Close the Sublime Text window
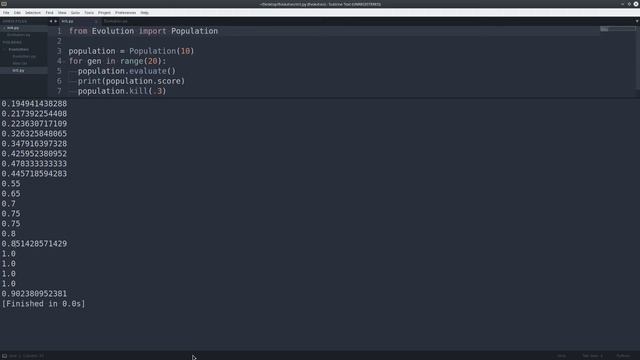 pos(636,4)
